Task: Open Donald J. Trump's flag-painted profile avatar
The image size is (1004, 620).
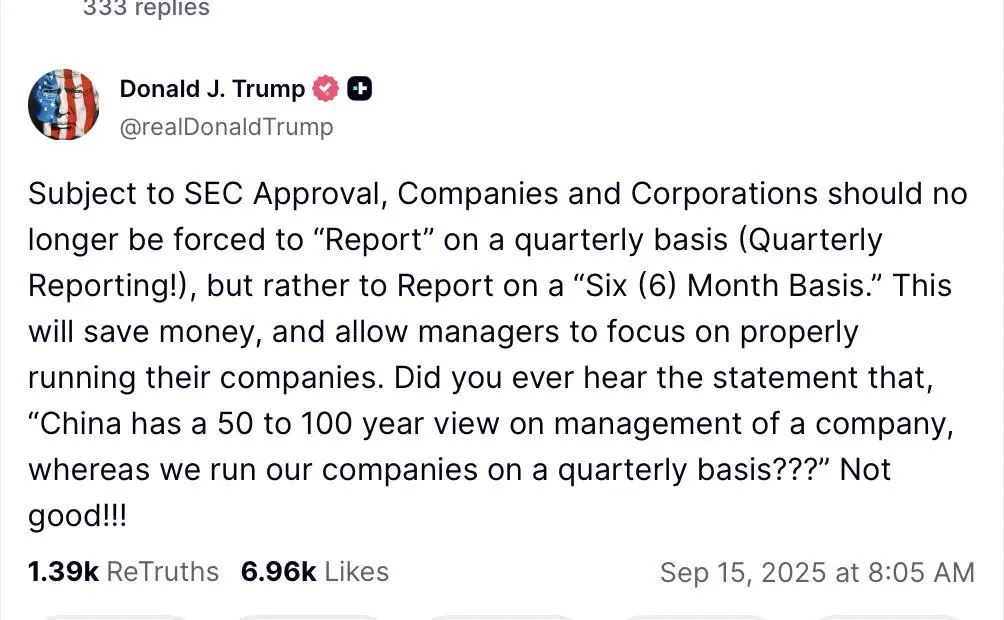Action: (63, 104)
